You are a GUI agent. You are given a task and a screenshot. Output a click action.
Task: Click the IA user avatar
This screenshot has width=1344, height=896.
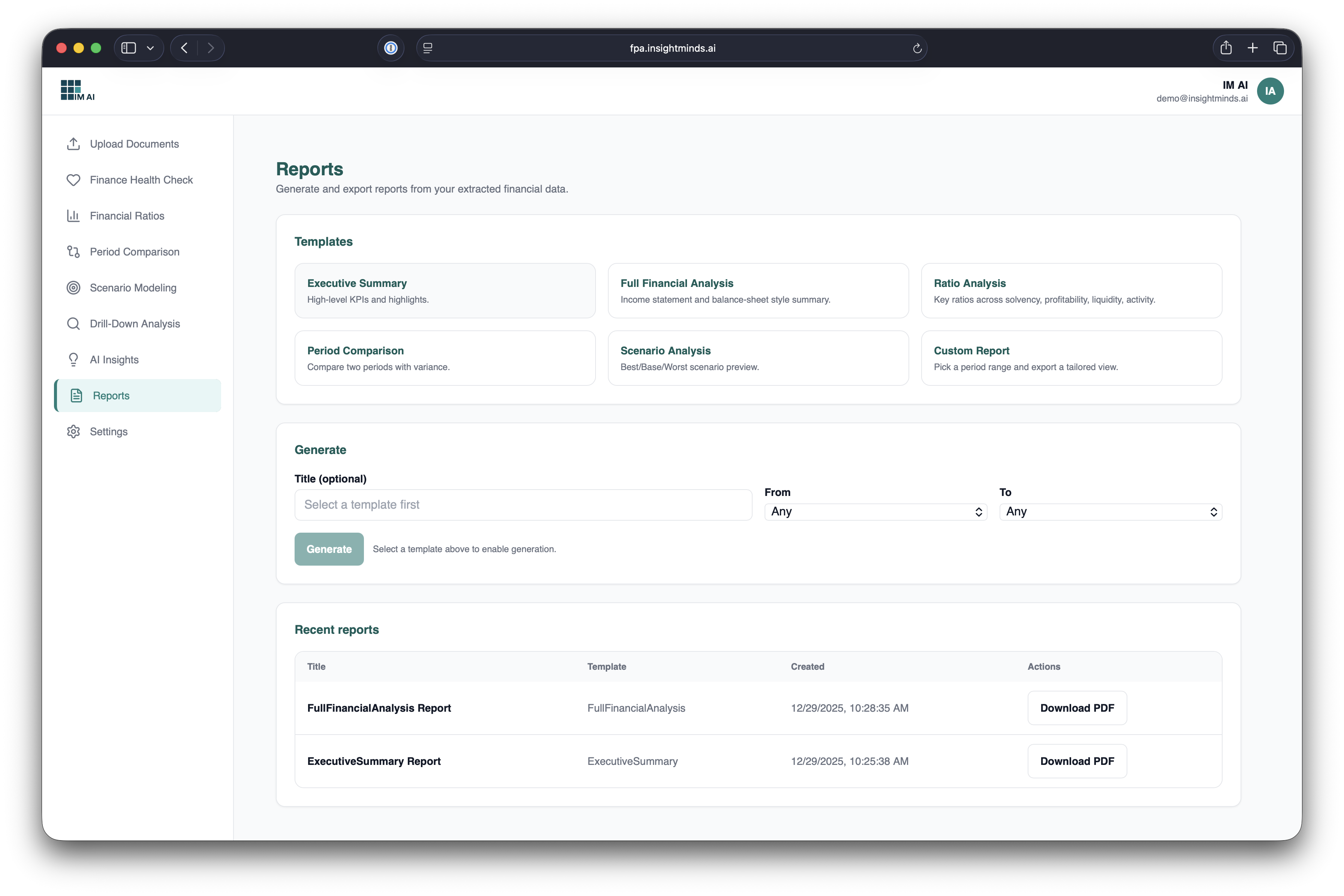point(1270,91)
